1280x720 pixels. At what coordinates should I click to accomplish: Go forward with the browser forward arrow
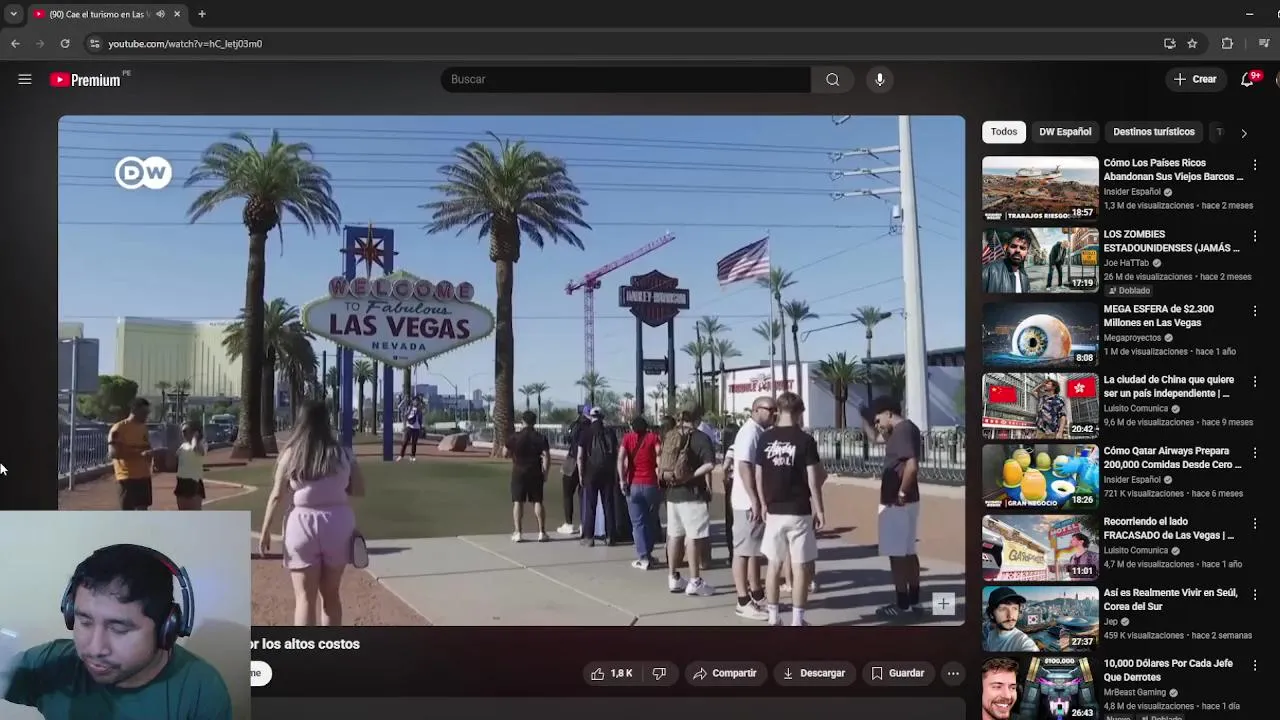pyautogui.click(x=40, y=43)
